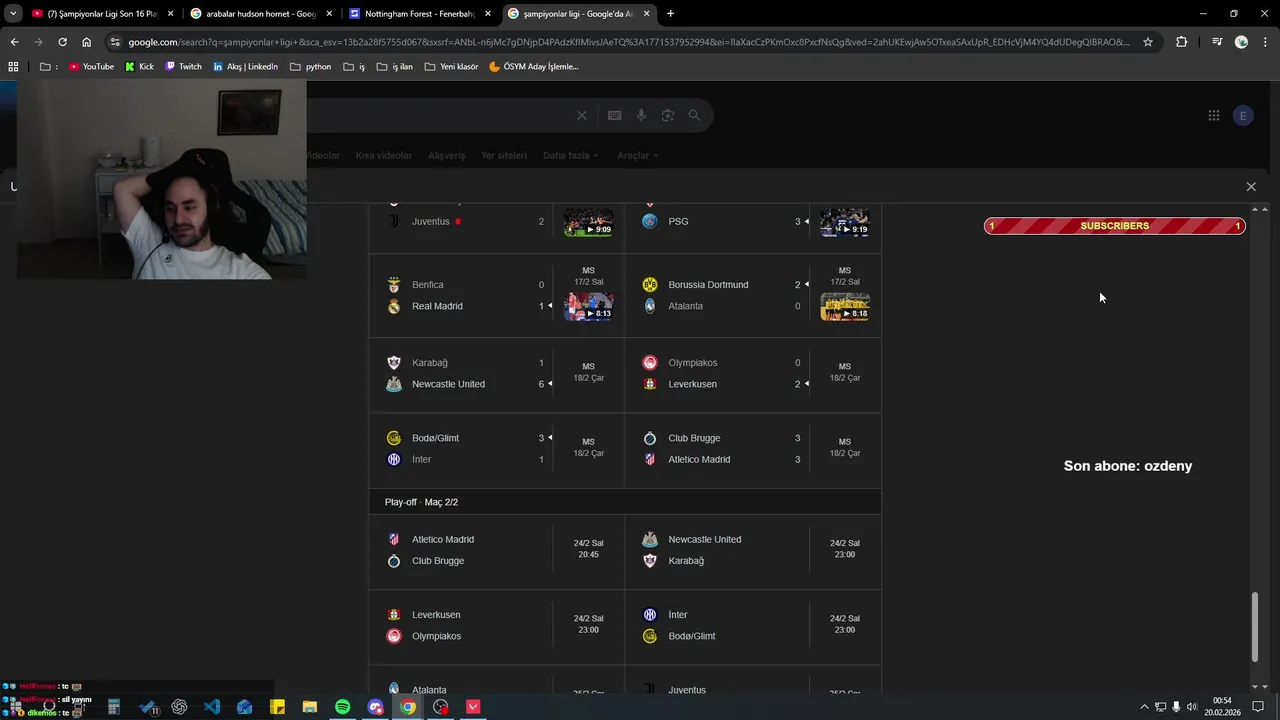
Task: Open the on-screen keyboard icon in search box
Action: pos(614,115)
